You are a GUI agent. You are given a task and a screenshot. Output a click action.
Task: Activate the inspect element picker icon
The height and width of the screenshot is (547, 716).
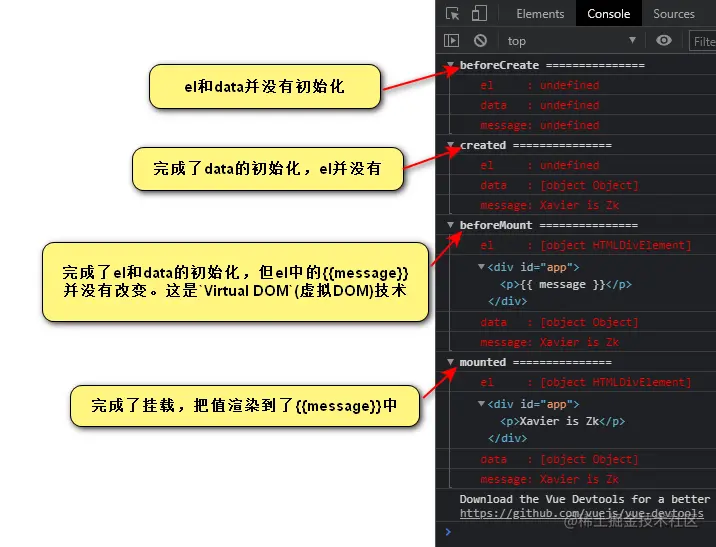pos(452,14)
